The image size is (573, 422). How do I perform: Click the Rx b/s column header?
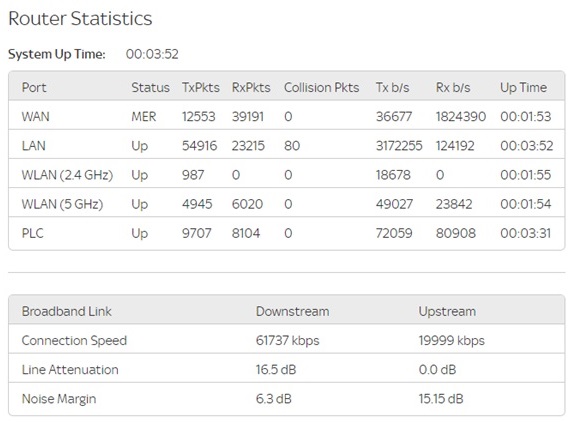pyautogui.click(x=453, y=87)
